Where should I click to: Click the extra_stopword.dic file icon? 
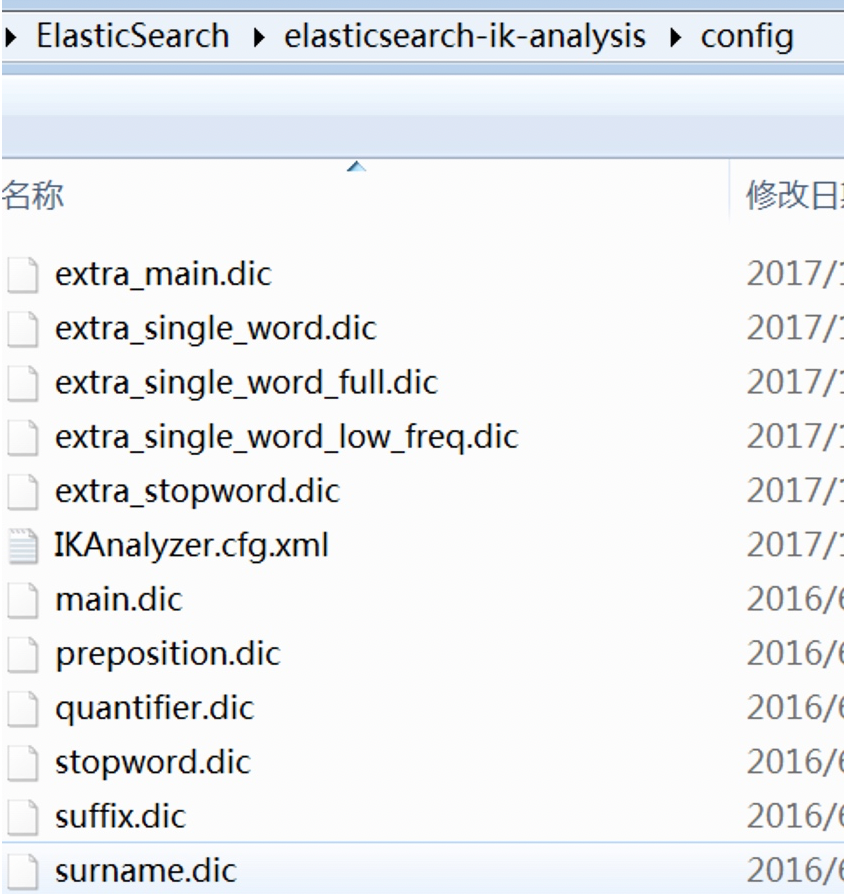(23, 491)
